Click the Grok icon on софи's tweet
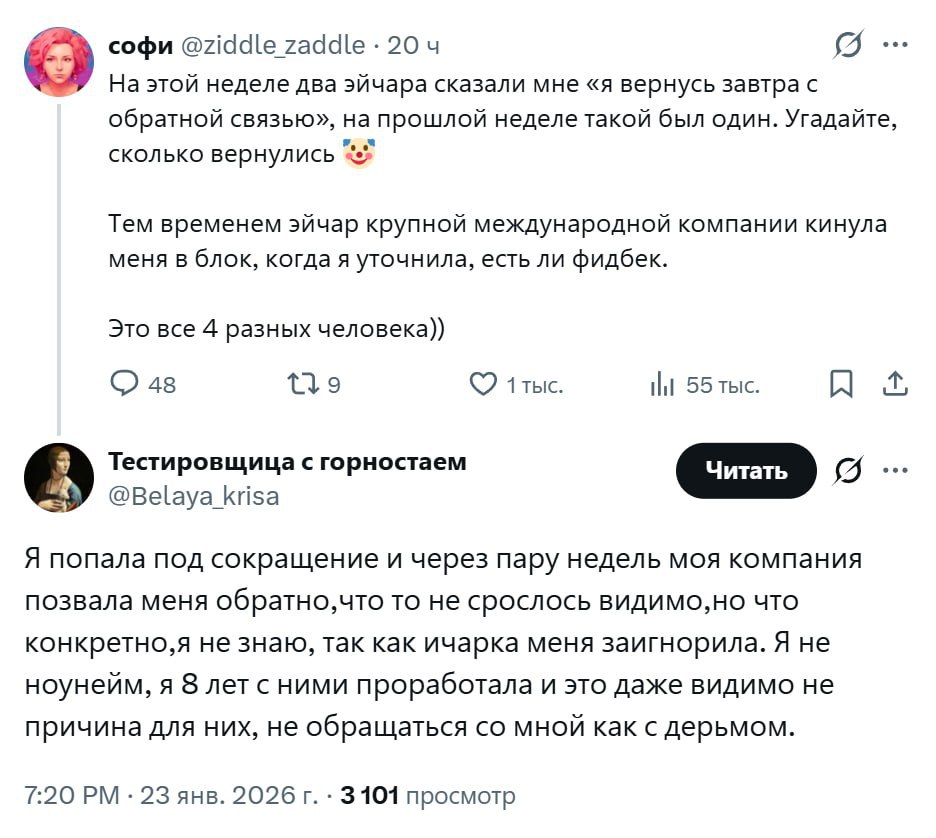Screen dimensions: 936x838 849,45
